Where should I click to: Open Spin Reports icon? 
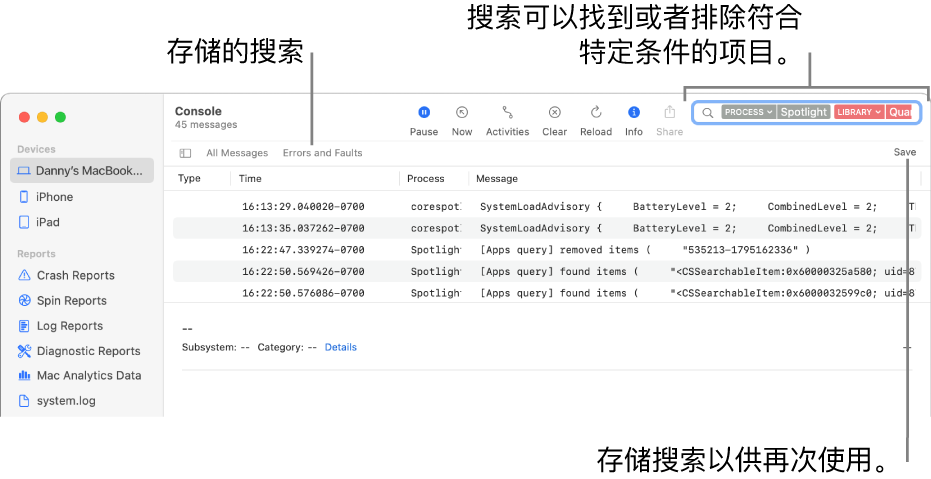click(x=24, y=300)
